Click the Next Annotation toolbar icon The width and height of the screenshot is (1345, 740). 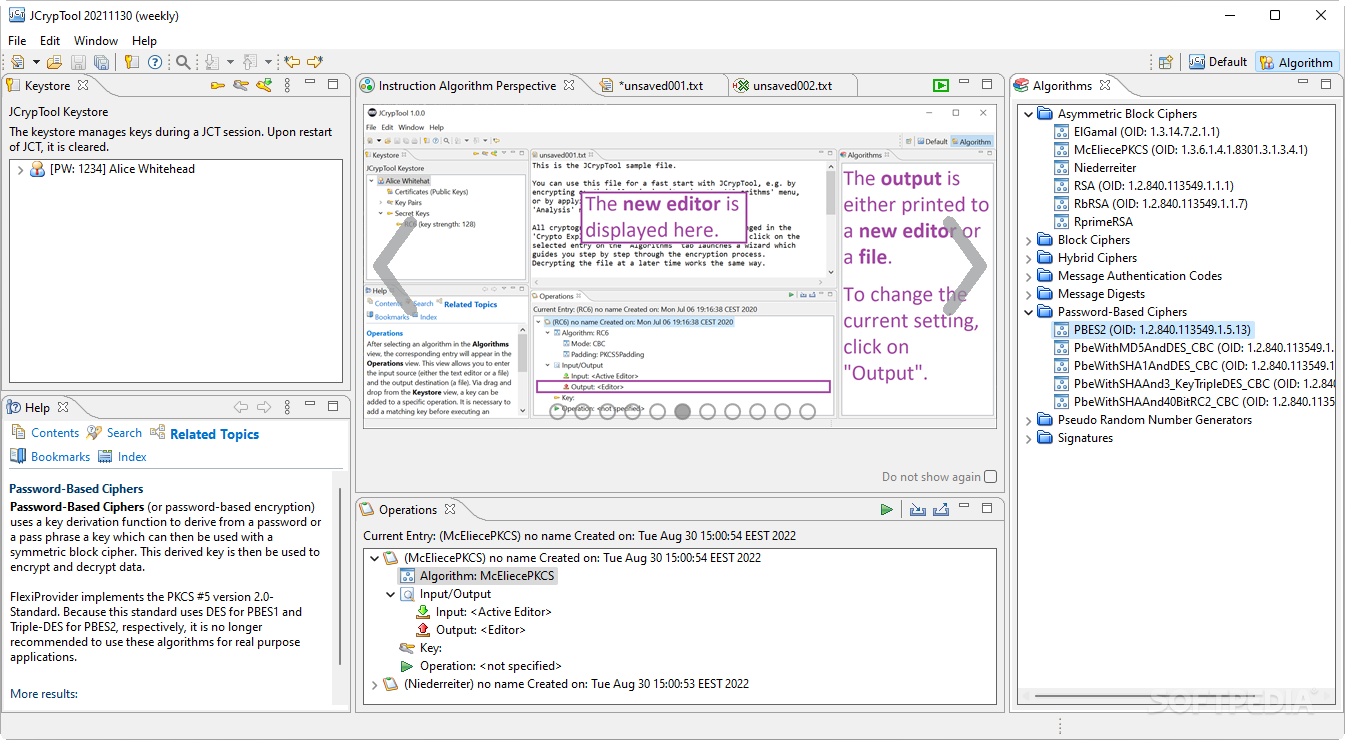[x=212, y=62]
